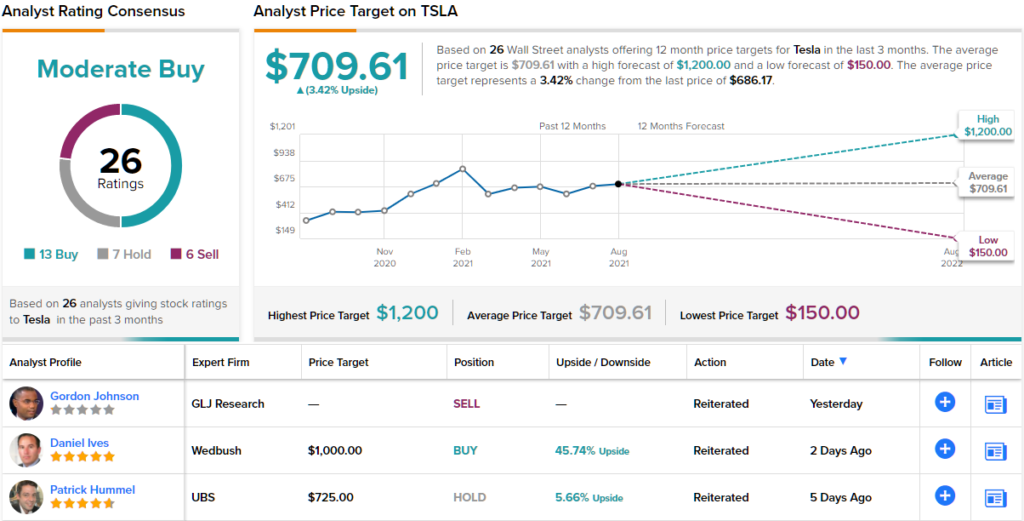Follow analyst Gordon Johnson with plus icon
This screenshot has height=521, width=1024.
tap(944, 403)
